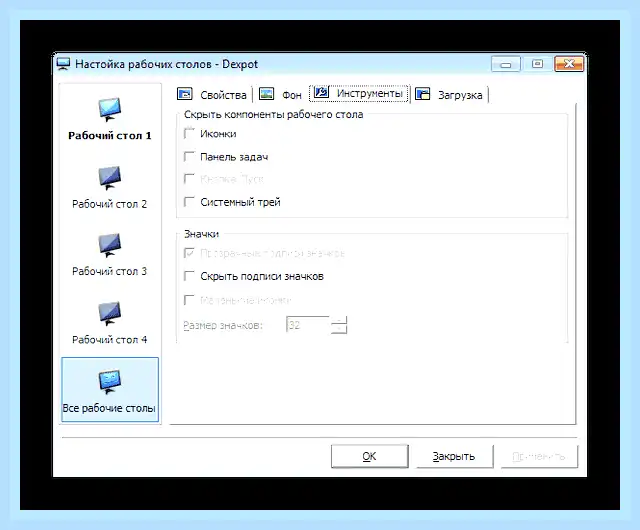The width and height of the screenshot is (640, 530).
Task: Click the Закрыть button
Action: [454, 456]
